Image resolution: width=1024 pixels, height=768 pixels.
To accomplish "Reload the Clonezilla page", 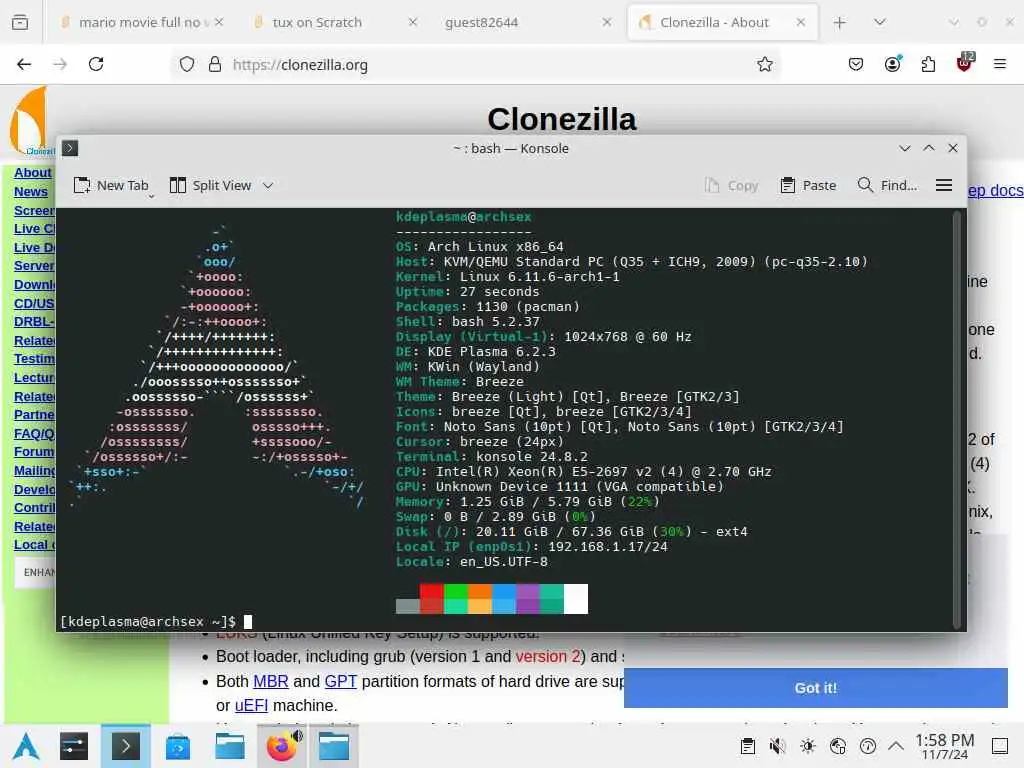I will (x=96, y=64).
